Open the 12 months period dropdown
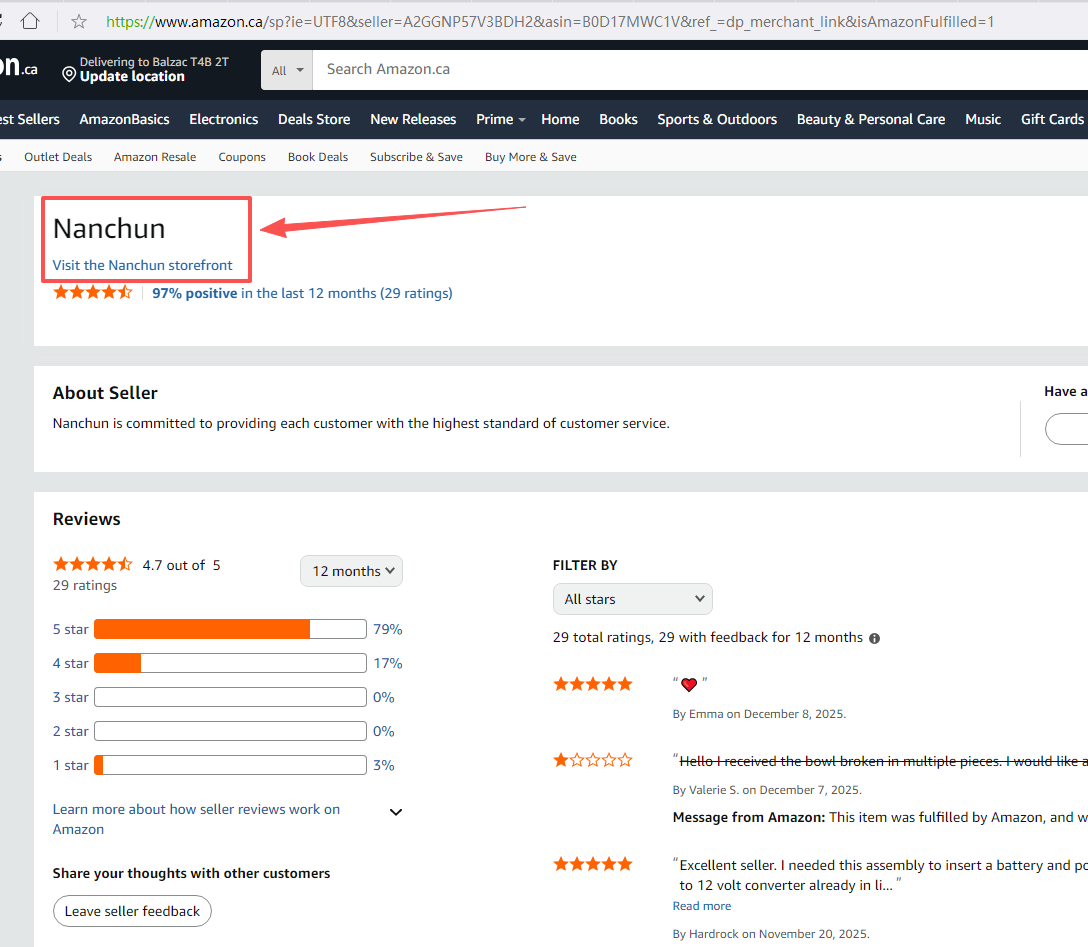 351,571
